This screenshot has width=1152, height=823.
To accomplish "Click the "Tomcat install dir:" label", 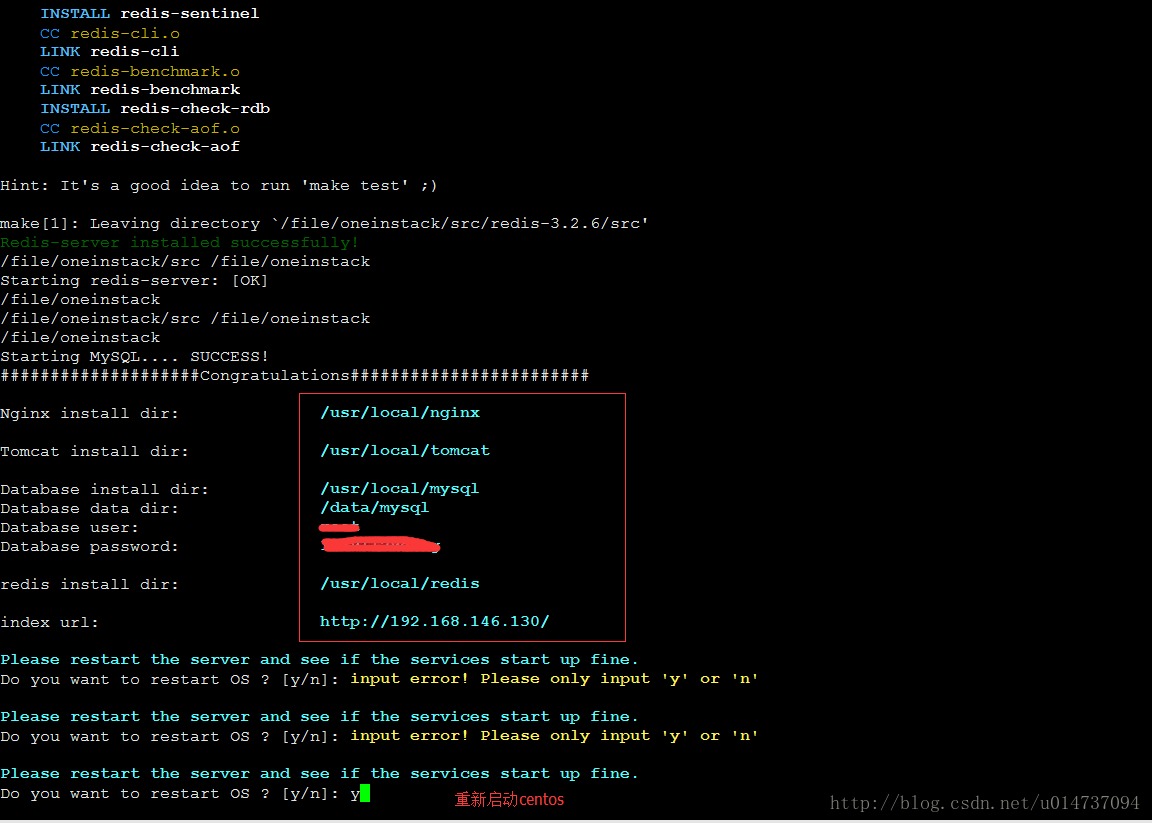I will pyautogui.click(x=95, y=451).
